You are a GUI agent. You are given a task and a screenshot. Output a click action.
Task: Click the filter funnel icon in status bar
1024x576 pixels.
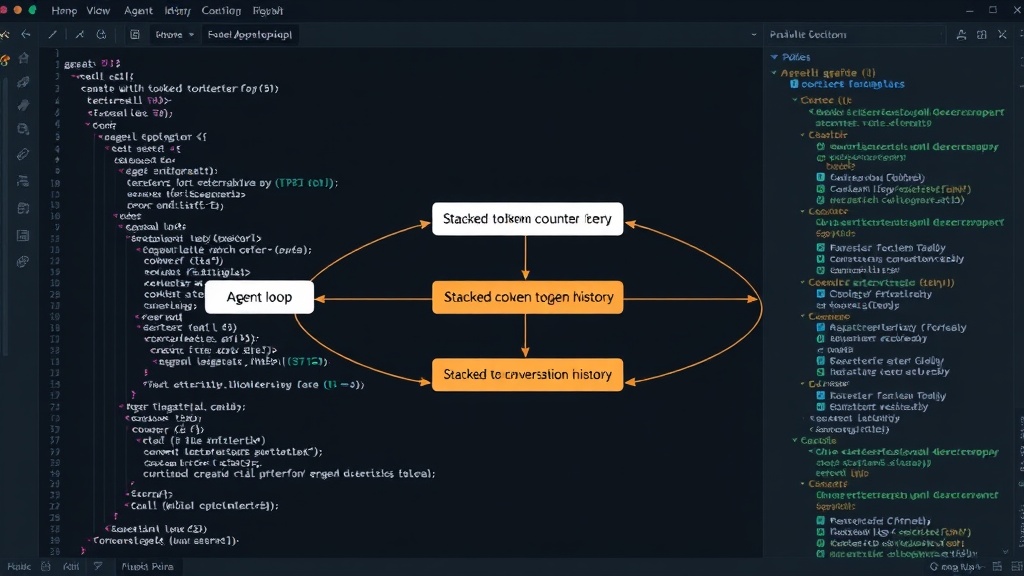[x=97, y=566]
